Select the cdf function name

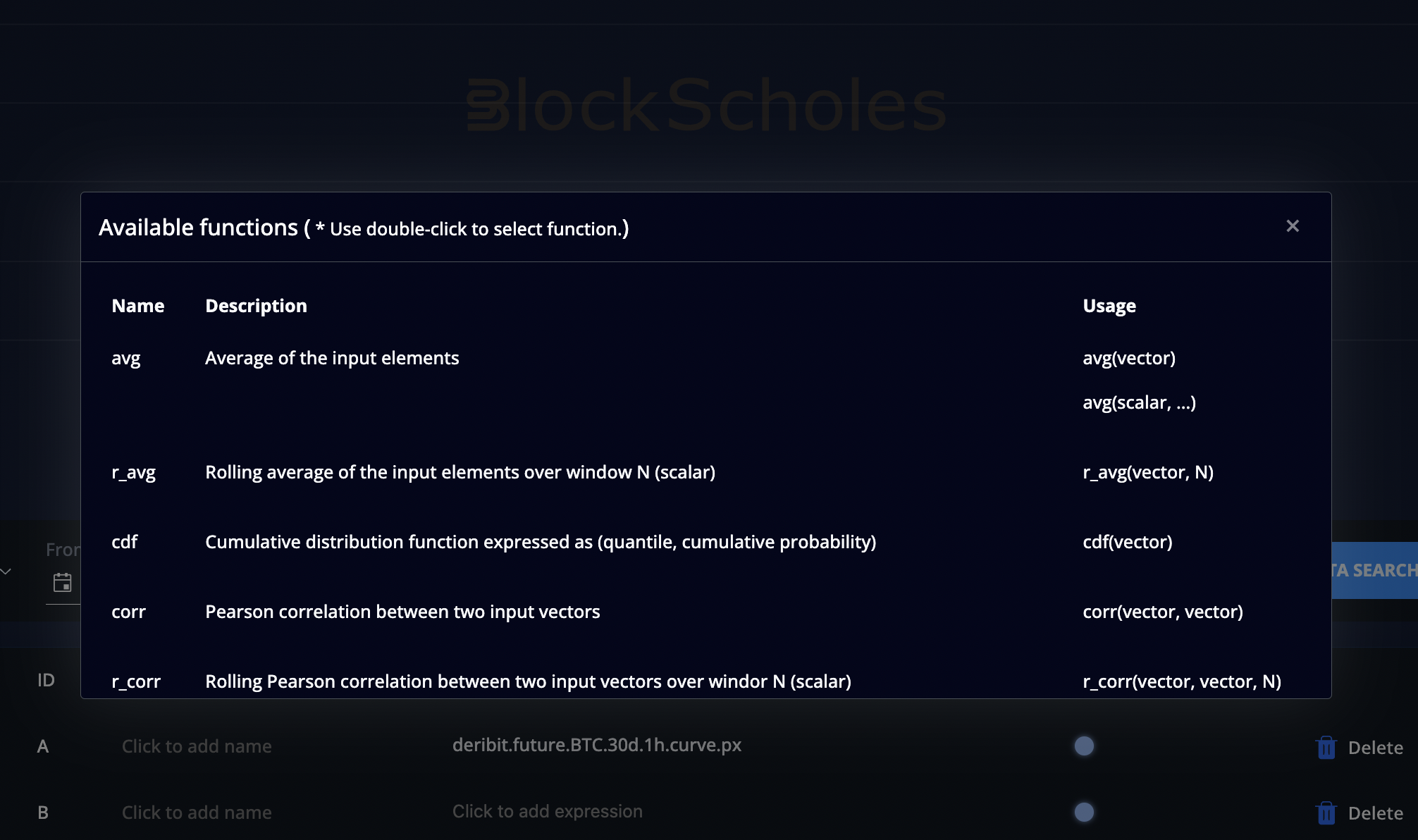click(125, 542)
